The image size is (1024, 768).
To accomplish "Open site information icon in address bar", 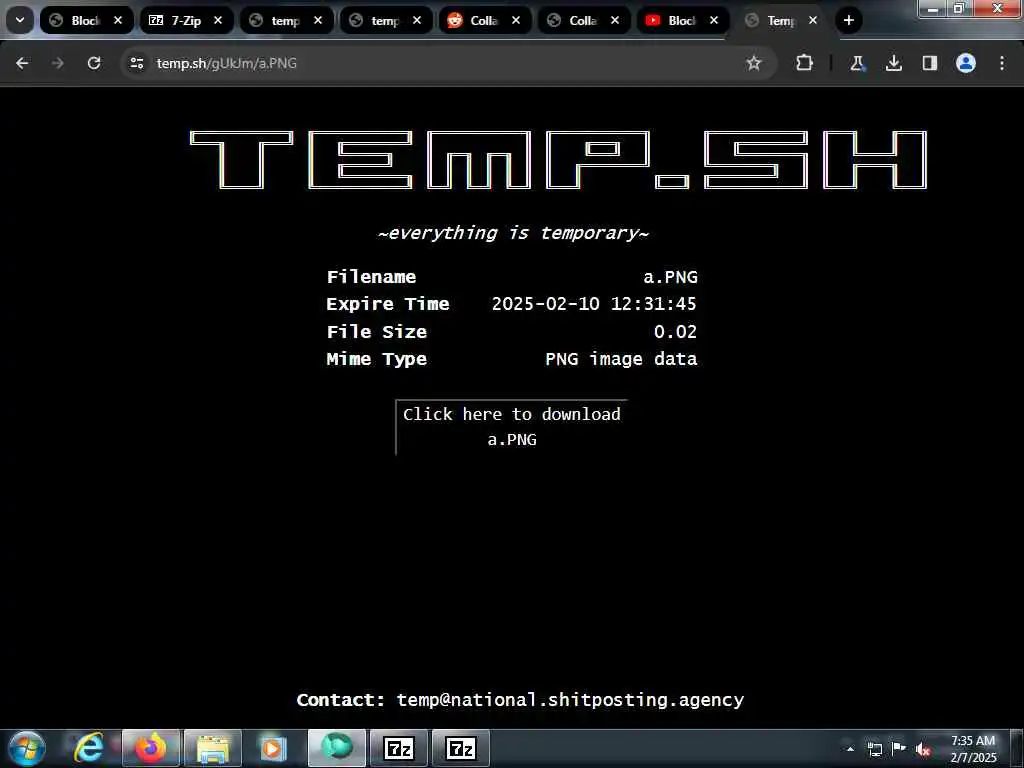I will (x=136, y=63).
